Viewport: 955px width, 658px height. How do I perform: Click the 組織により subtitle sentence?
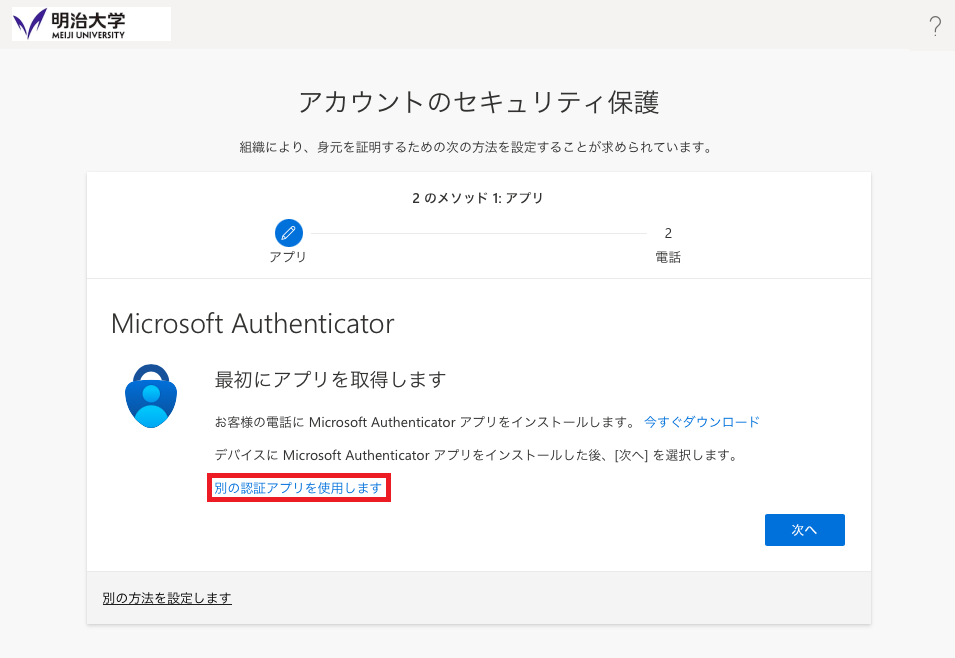pos(477,147)
